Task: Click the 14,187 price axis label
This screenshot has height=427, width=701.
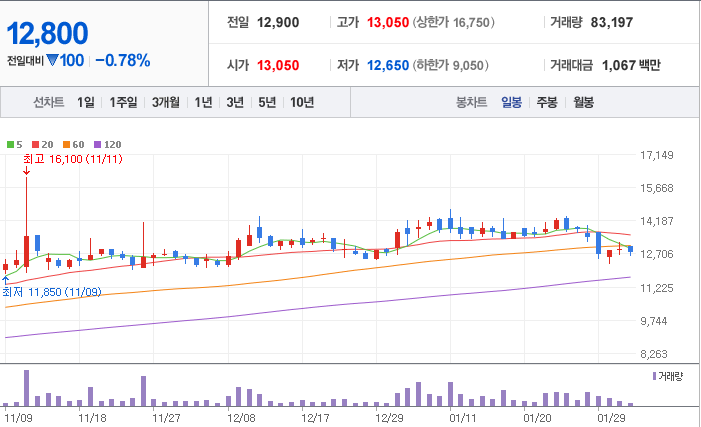Action: pos(657,221)
